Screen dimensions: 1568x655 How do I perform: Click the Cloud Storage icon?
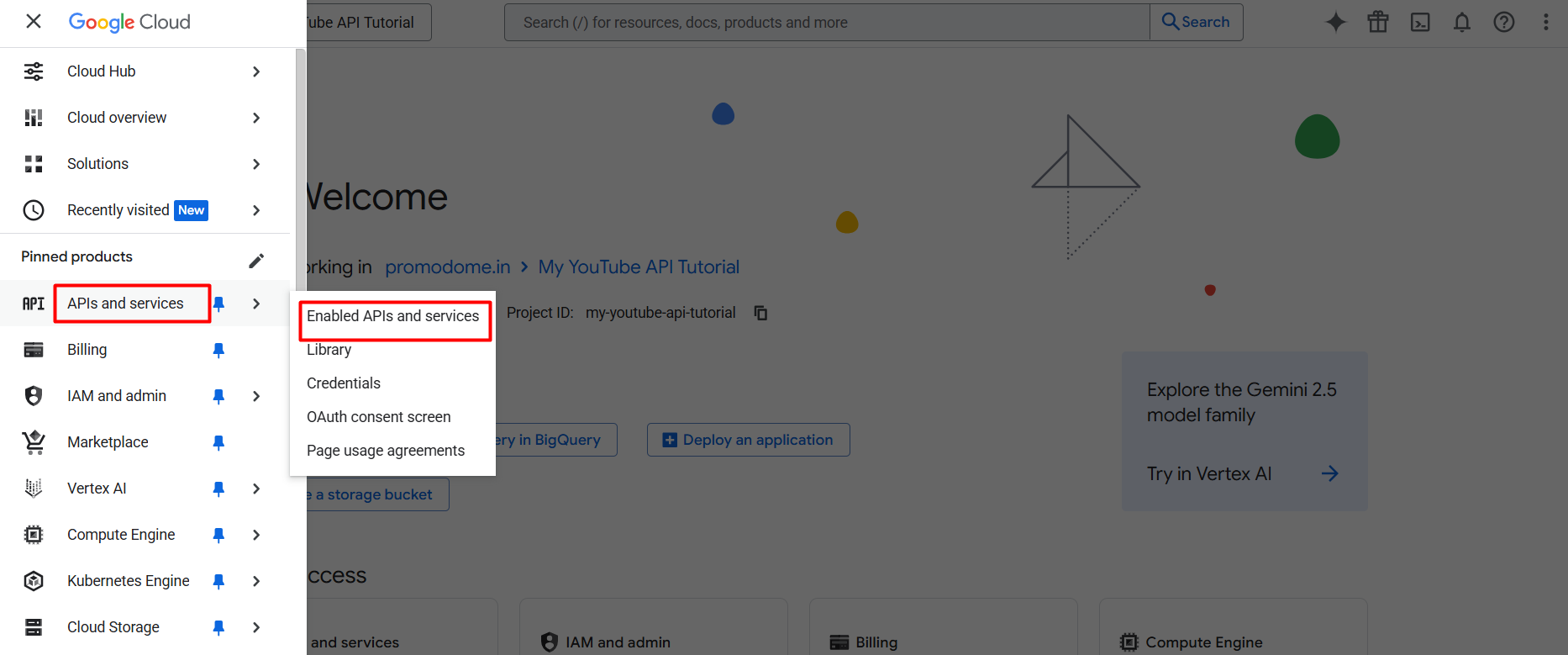click(x=34, y=627)
